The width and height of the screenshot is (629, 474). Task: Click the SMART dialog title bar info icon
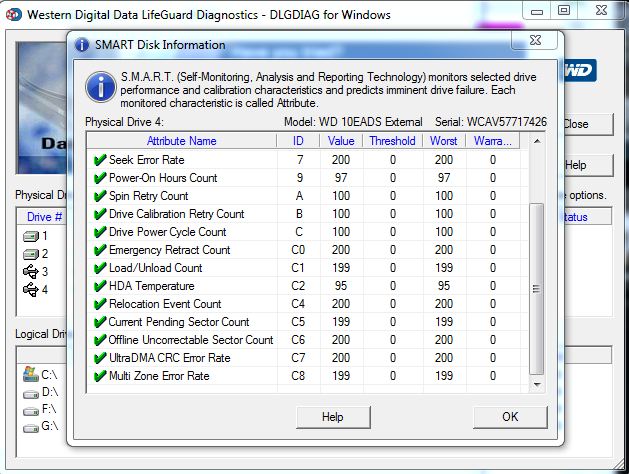coord(82,45)
